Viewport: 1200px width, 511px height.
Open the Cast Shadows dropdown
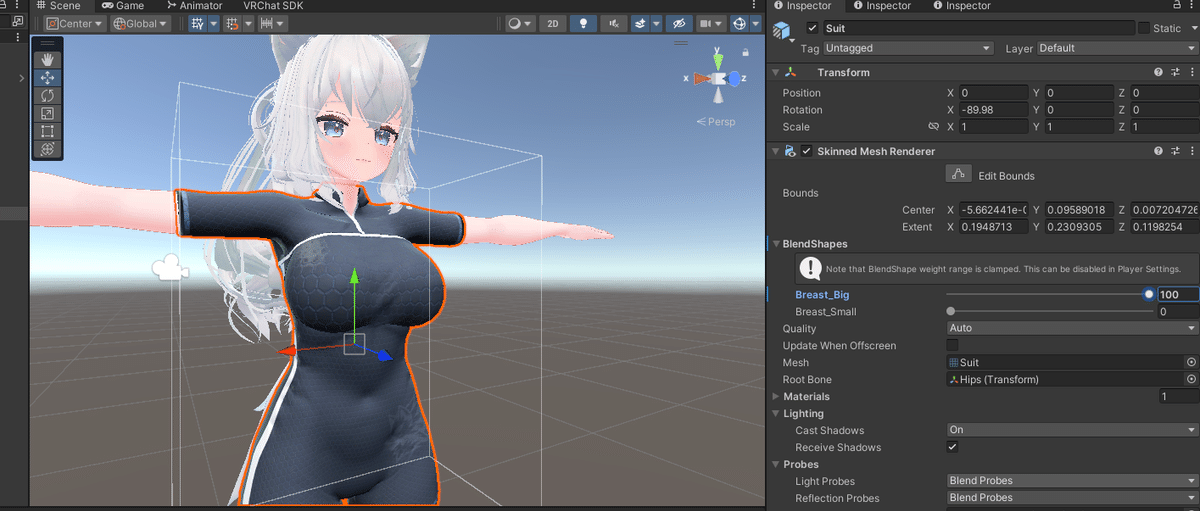(x=1072, y=430)
